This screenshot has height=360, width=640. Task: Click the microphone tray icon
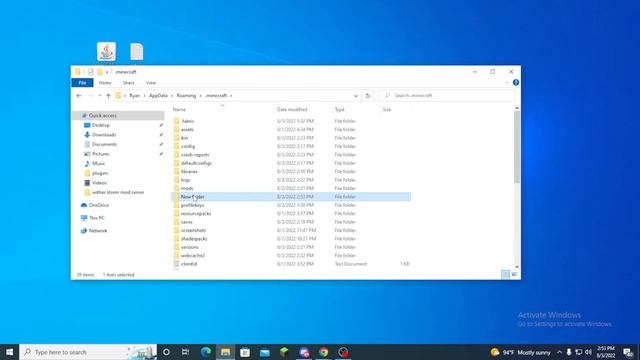(x=569, y=352)
